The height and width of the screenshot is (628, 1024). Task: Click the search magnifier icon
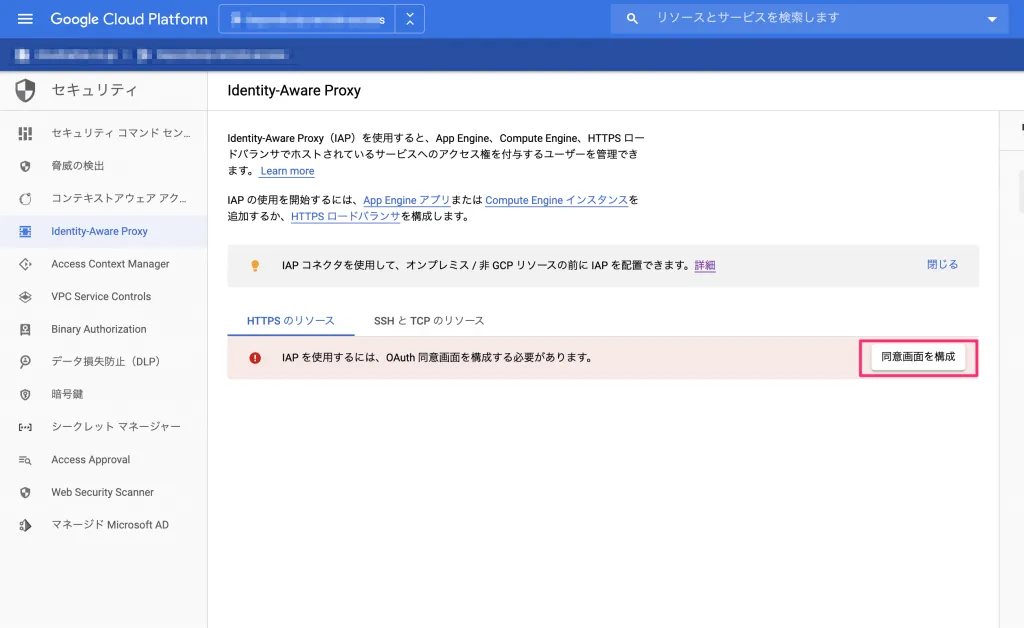(632, 19)
